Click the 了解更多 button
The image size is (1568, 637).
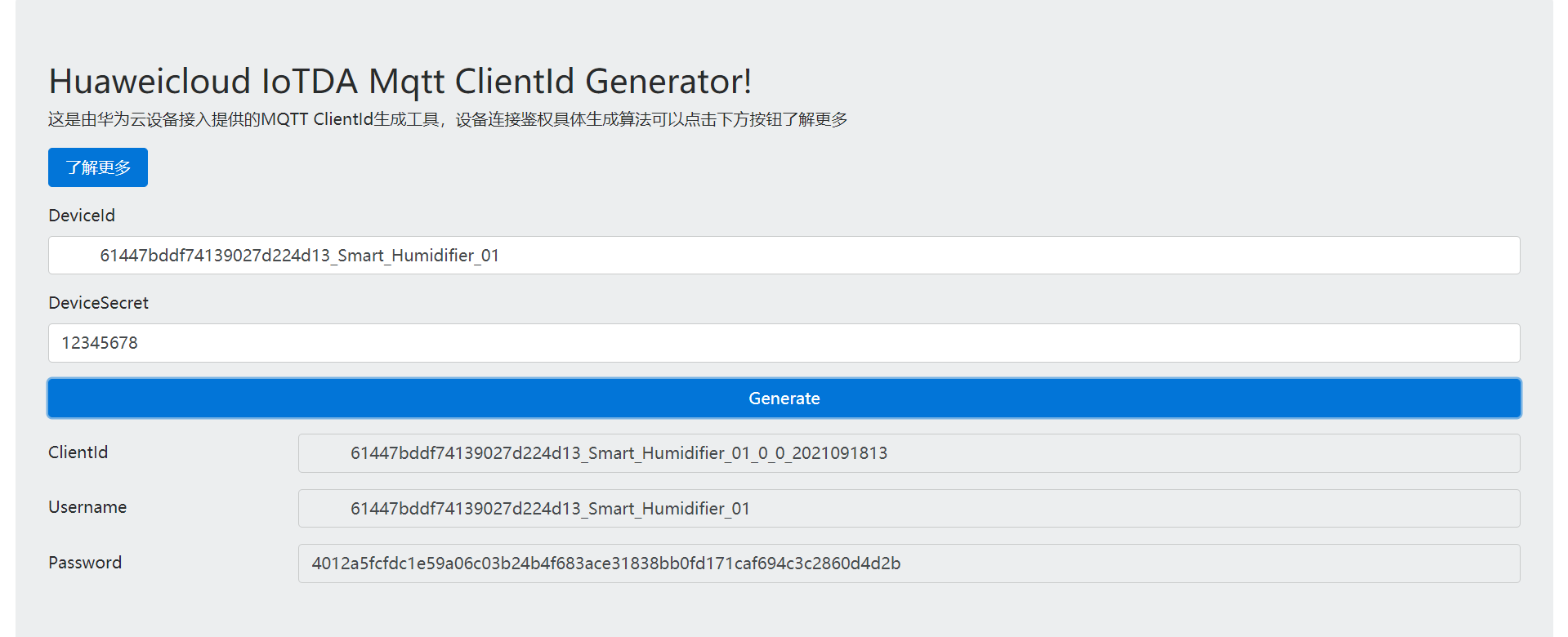98,167
